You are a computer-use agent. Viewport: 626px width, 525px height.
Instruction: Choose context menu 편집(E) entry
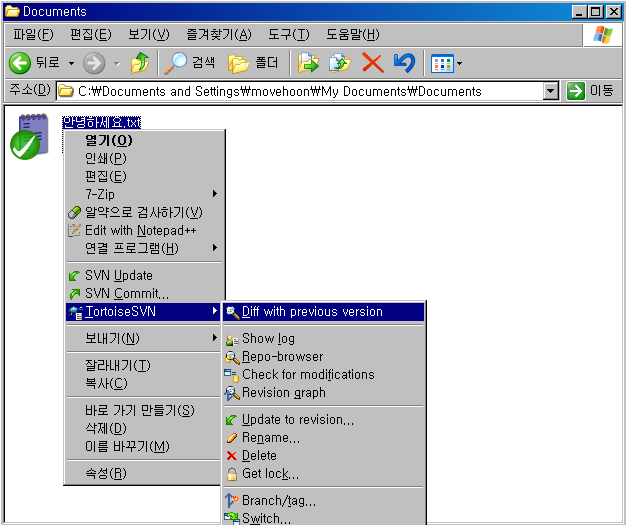[144, 176]
